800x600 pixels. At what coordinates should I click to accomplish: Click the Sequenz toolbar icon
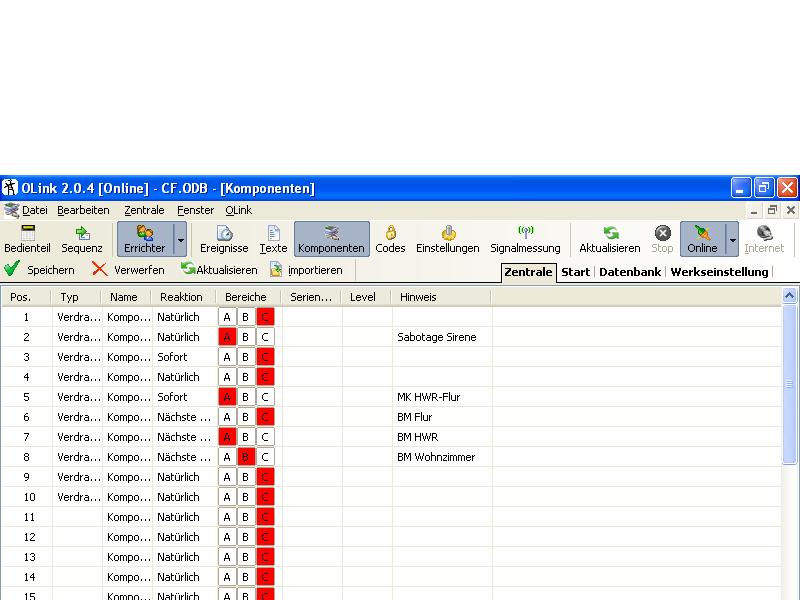point(82,239)
